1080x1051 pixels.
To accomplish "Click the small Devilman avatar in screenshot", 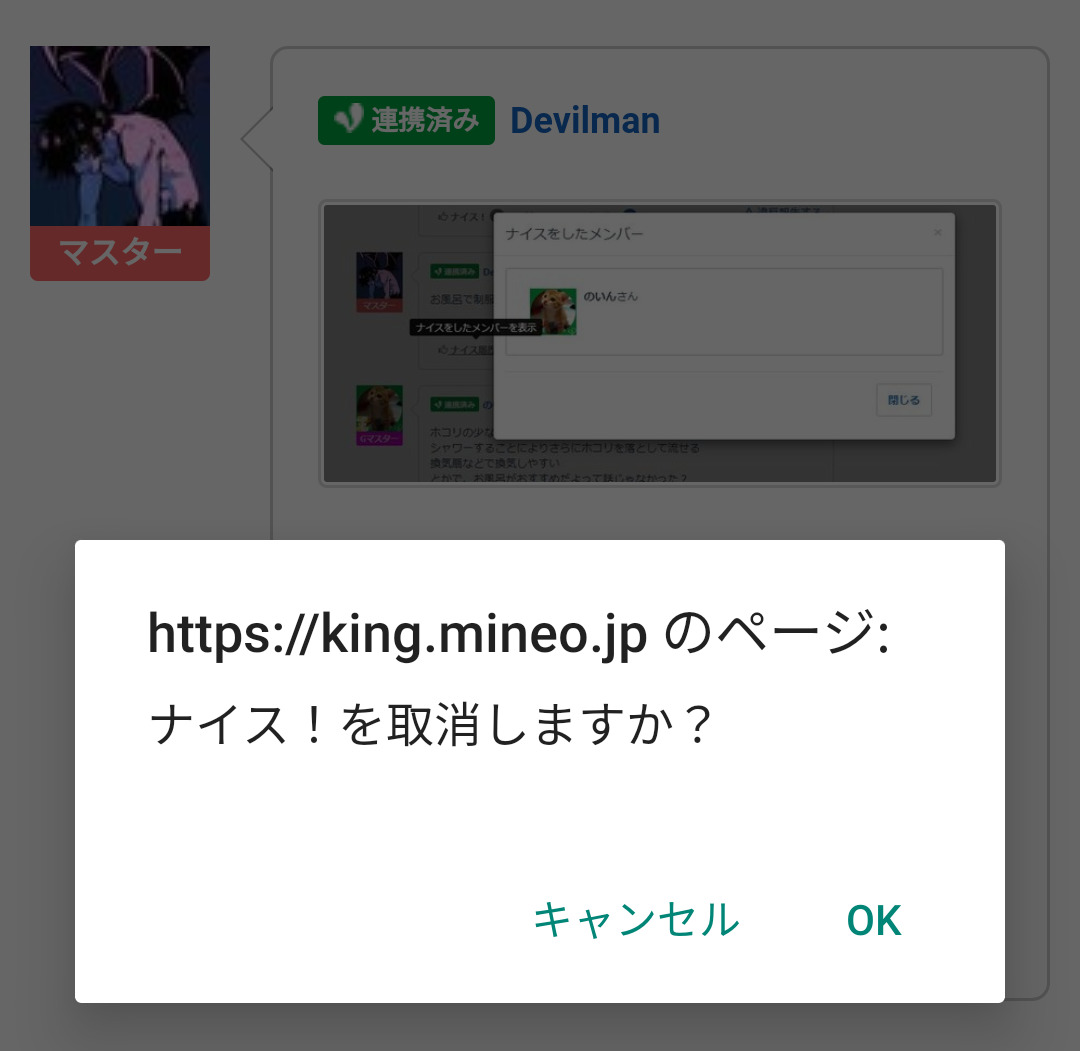I will click(379, 275).
